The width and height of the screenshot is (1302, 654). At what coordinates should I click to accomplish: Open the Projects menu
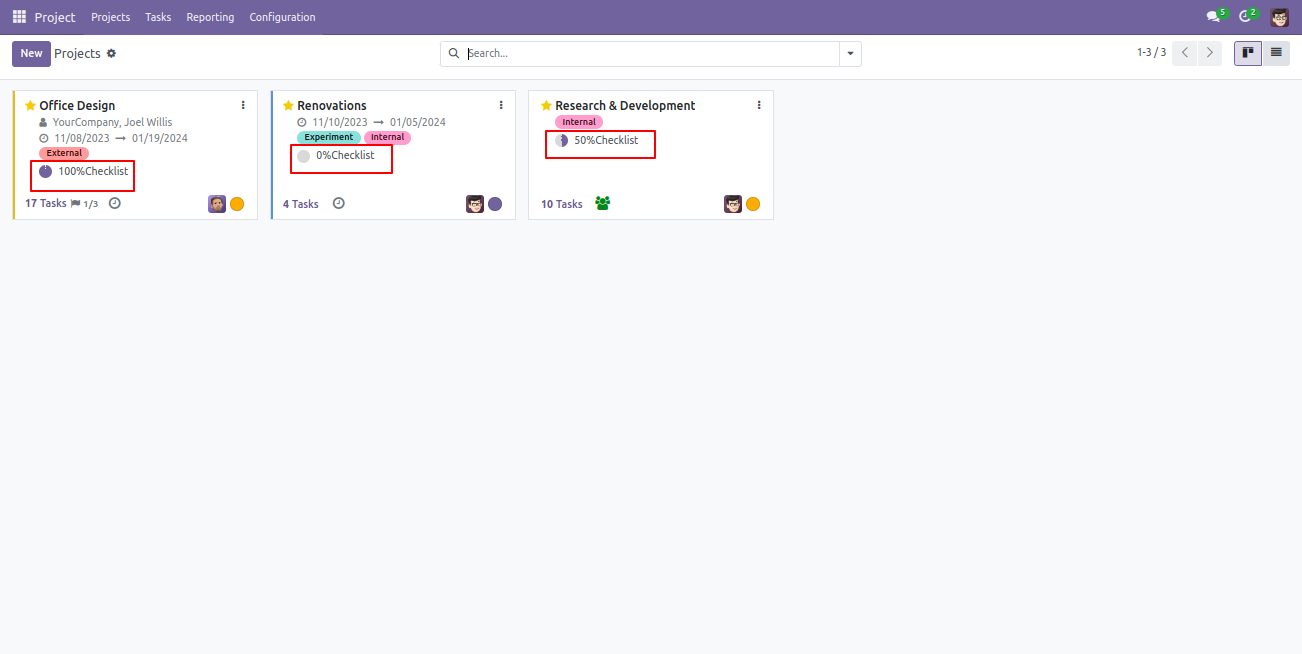pos(110,17)
